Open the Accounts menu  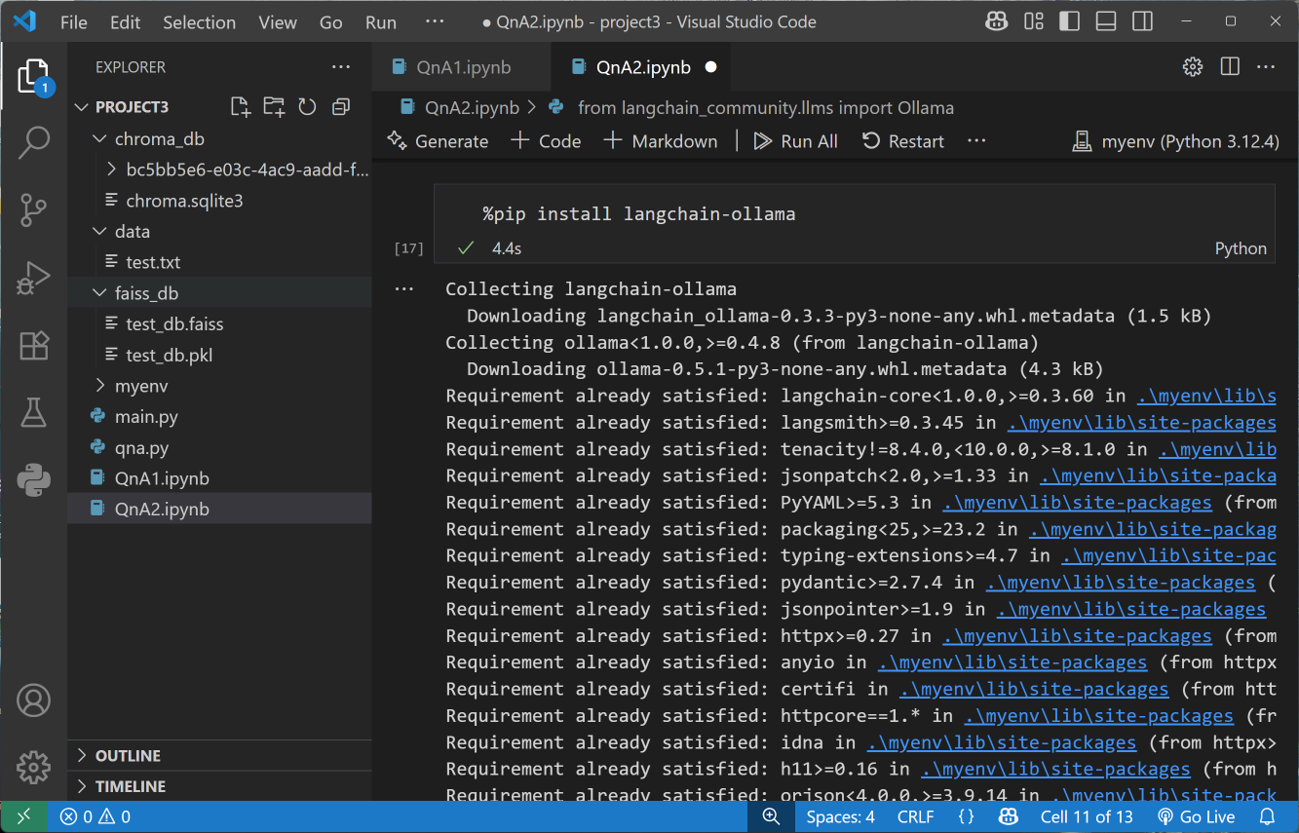click(33, 700)
